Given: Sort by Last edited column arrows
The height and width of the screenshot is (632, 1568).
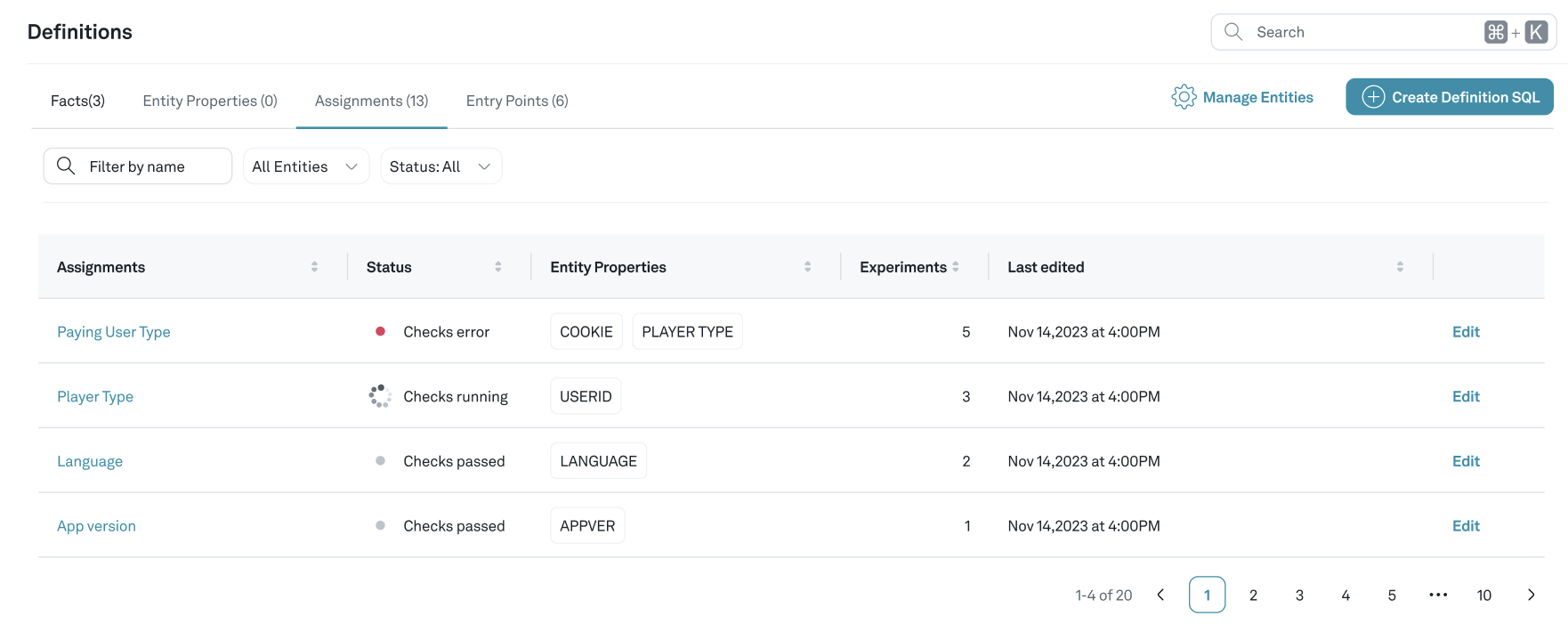Looking at the screenshot, I should [1400, 267].
